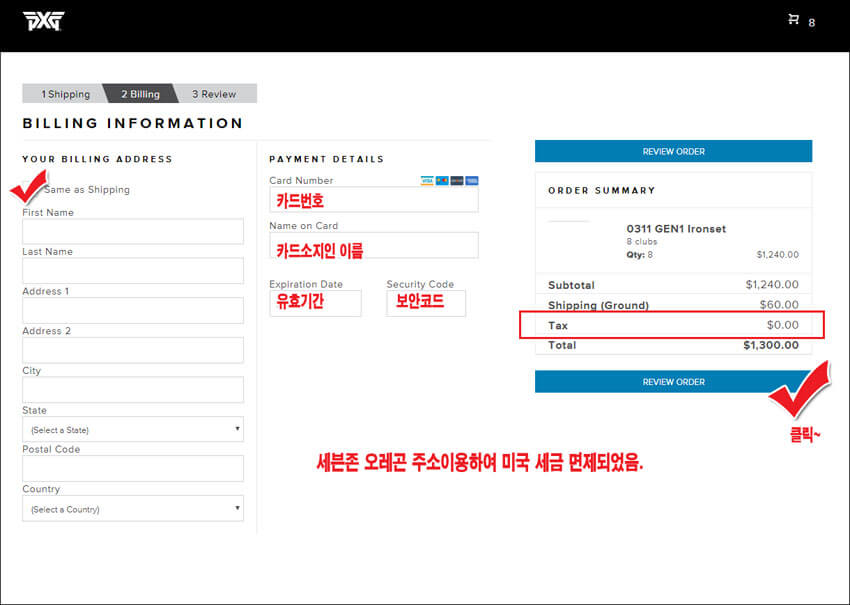Click the Billing Information heading
This screenshot has width=850, height=605.
click(x=133, y=123)
